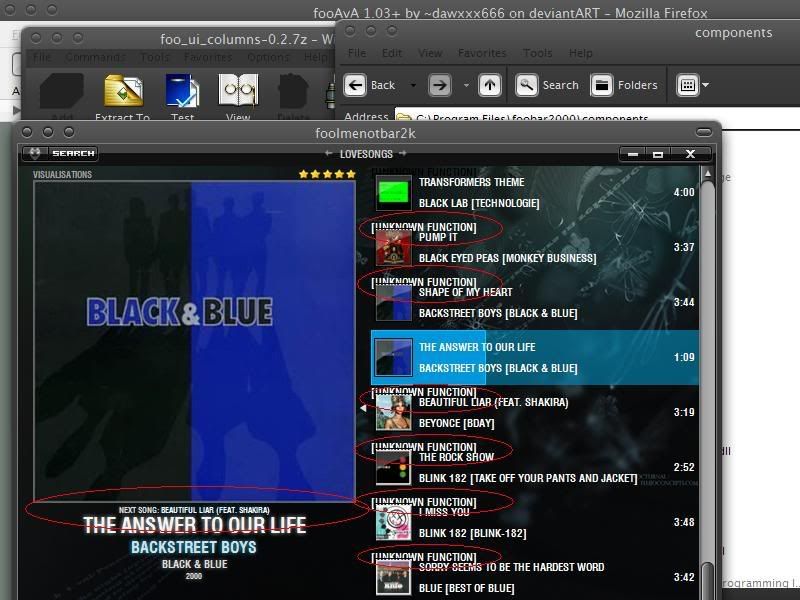800x600 pixels.
Task: Open the View menu in components window
Action: coord(430,53)
